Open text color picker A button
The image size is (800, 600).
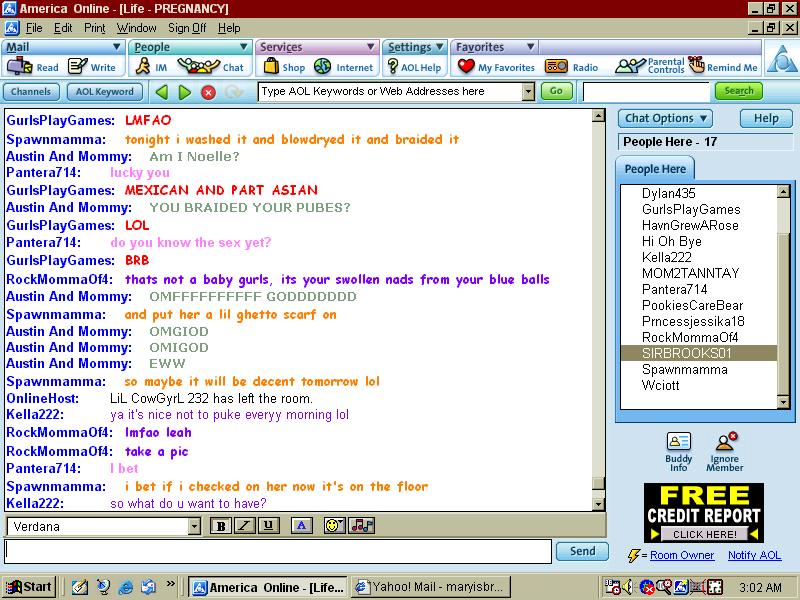302,526
